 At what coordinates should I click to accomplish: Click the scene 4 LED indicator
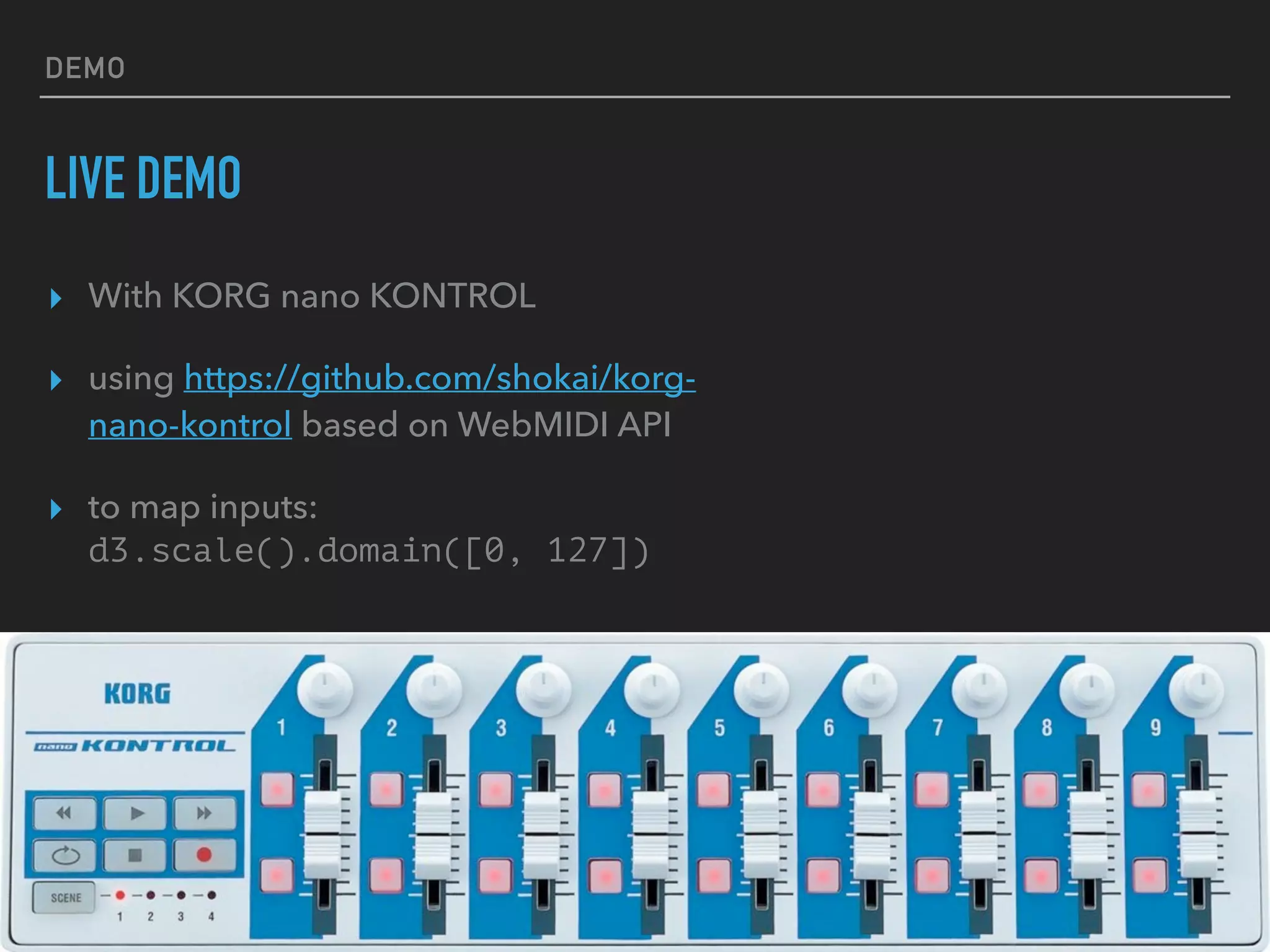pos(211,895)
